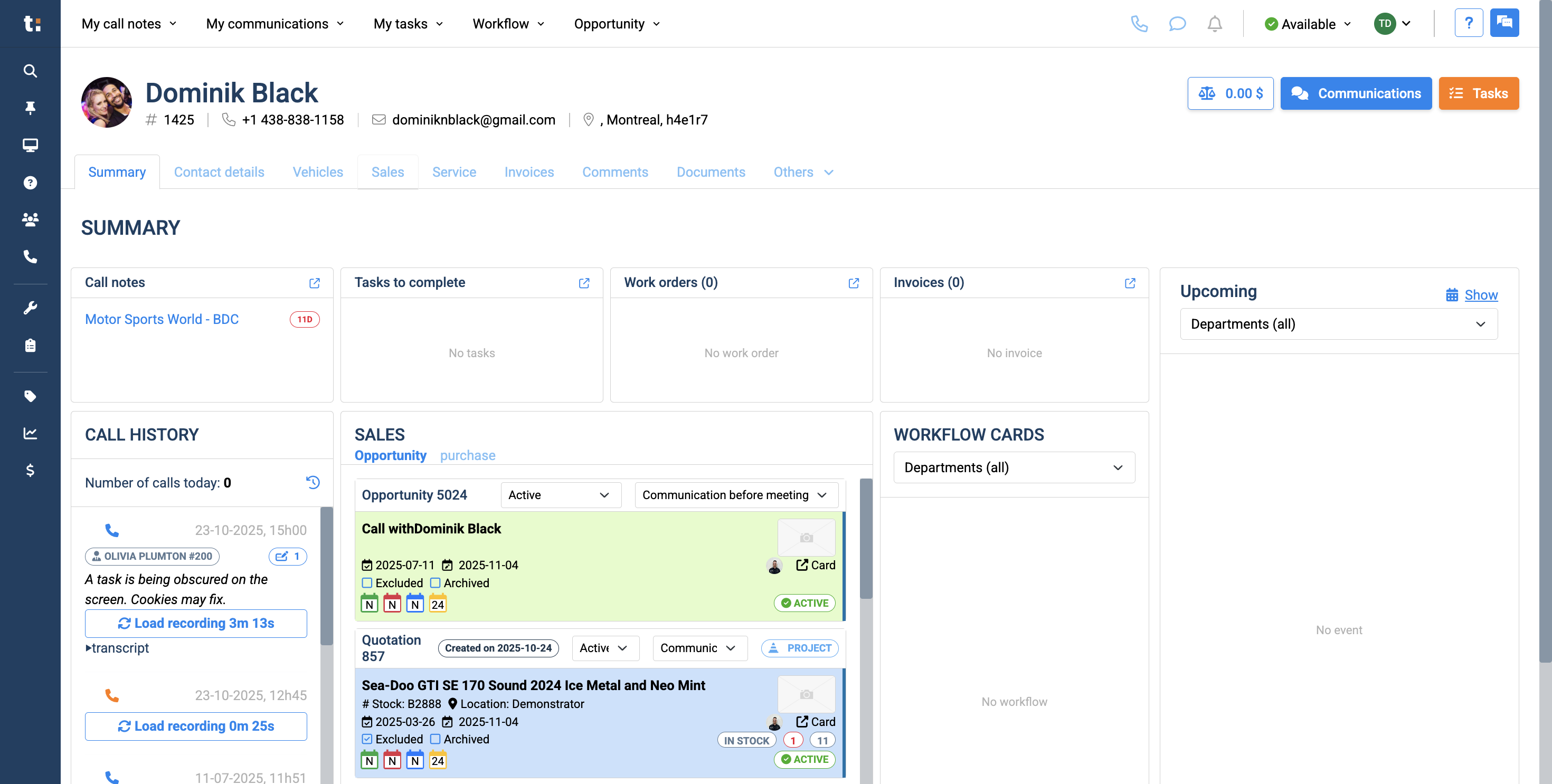The image size is (1552, 784).
Task: Click the history icon beside calls today count
Action: pyautogui.click(x=313, y=482)
